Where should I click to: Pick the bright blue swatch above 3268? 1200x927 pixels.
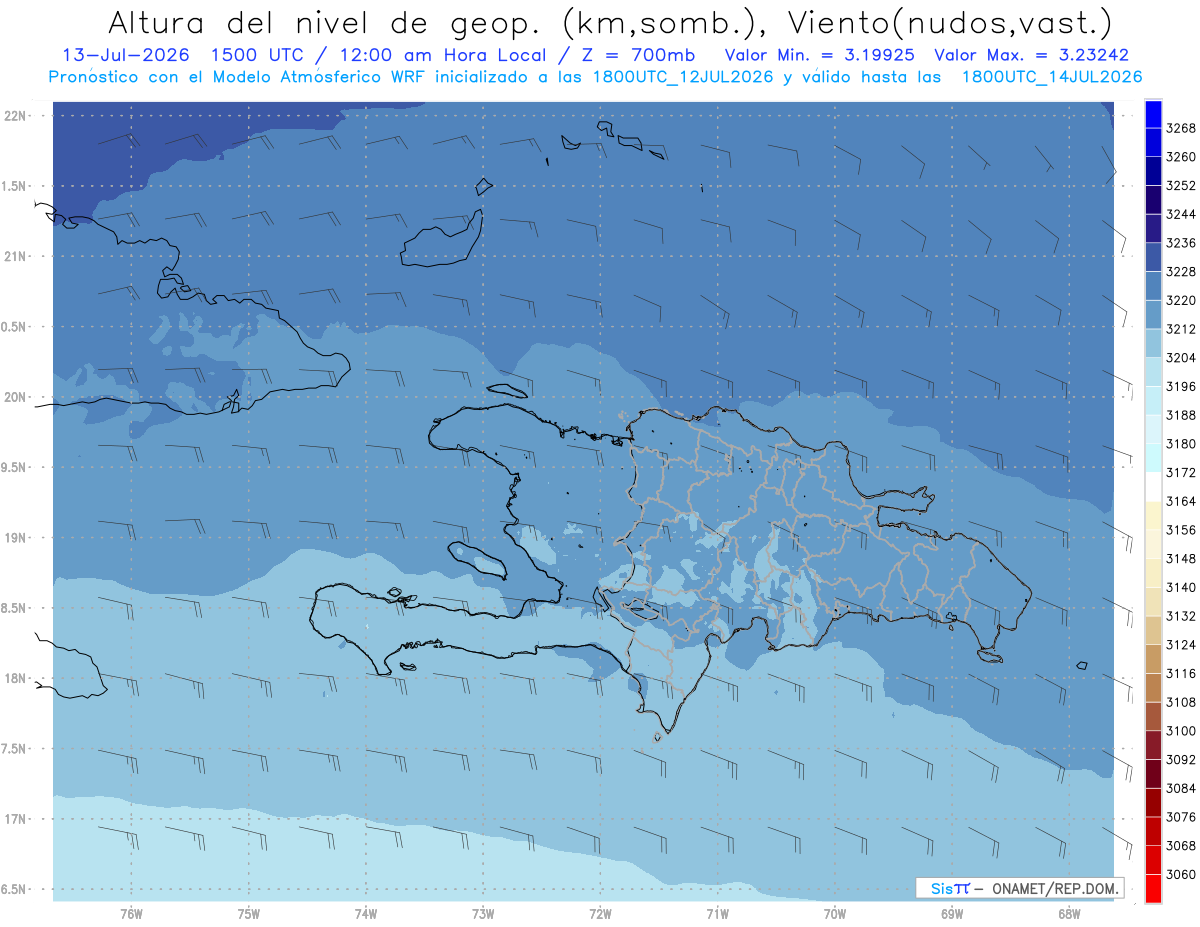pos(1153,114)
